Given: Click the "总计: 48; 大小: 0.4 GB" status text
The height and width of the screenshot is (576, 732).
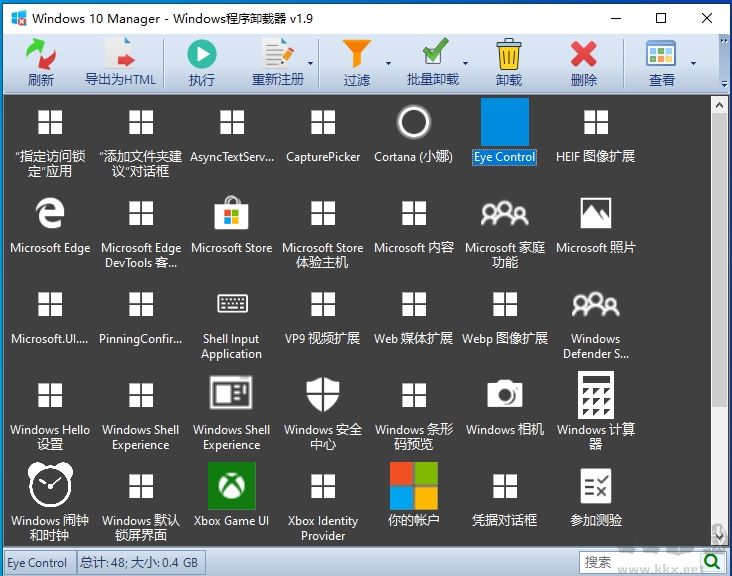Looking at the screenshot, I should pos(139,562).
